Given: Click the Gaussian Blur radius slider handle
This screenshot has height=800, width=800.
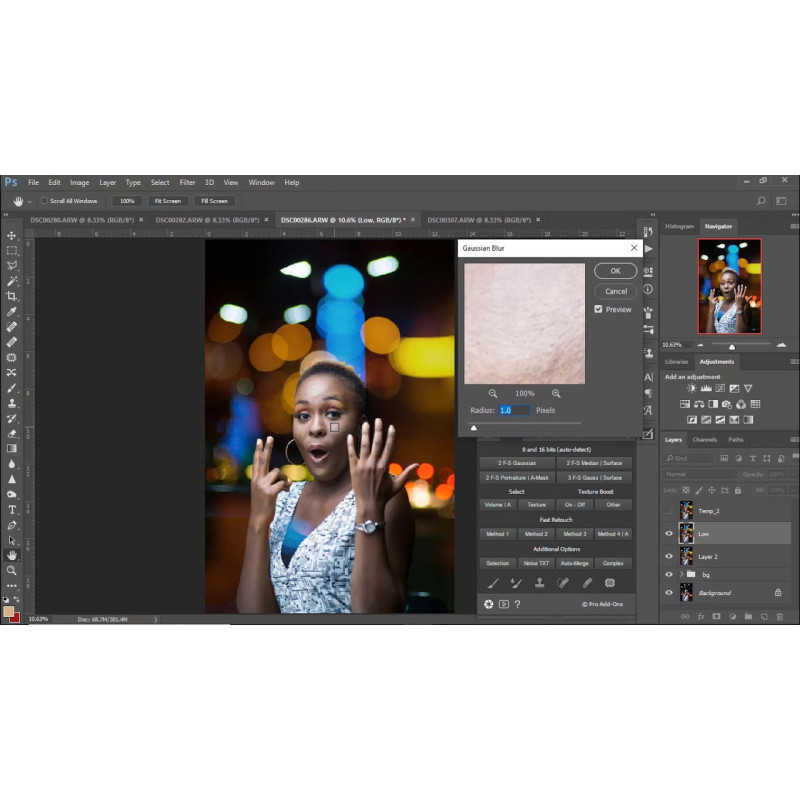Looking at the screenshot, I should coord(474,428).
